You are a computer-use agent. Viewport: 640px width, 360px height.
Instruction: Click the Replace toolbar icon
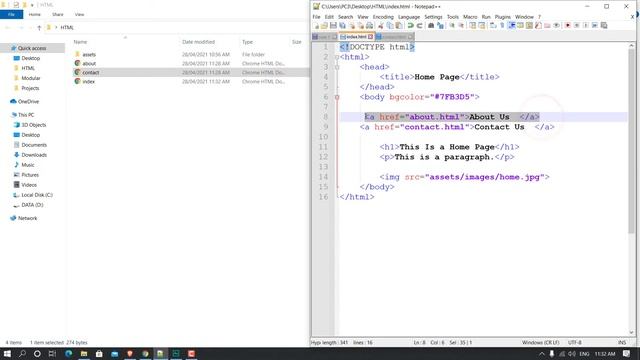(441, 25)
